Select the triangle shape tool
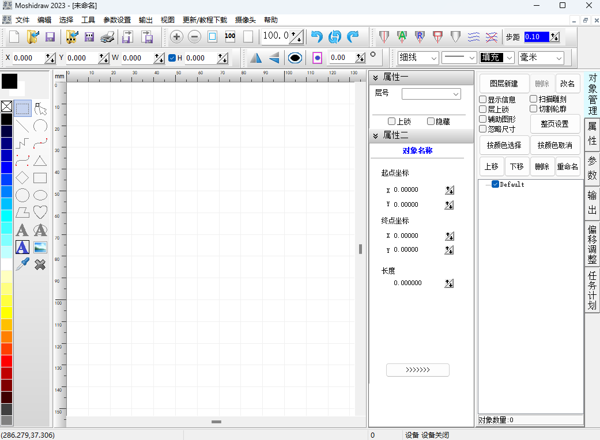Viewport: 600px width, 440px height. (40, 161)
